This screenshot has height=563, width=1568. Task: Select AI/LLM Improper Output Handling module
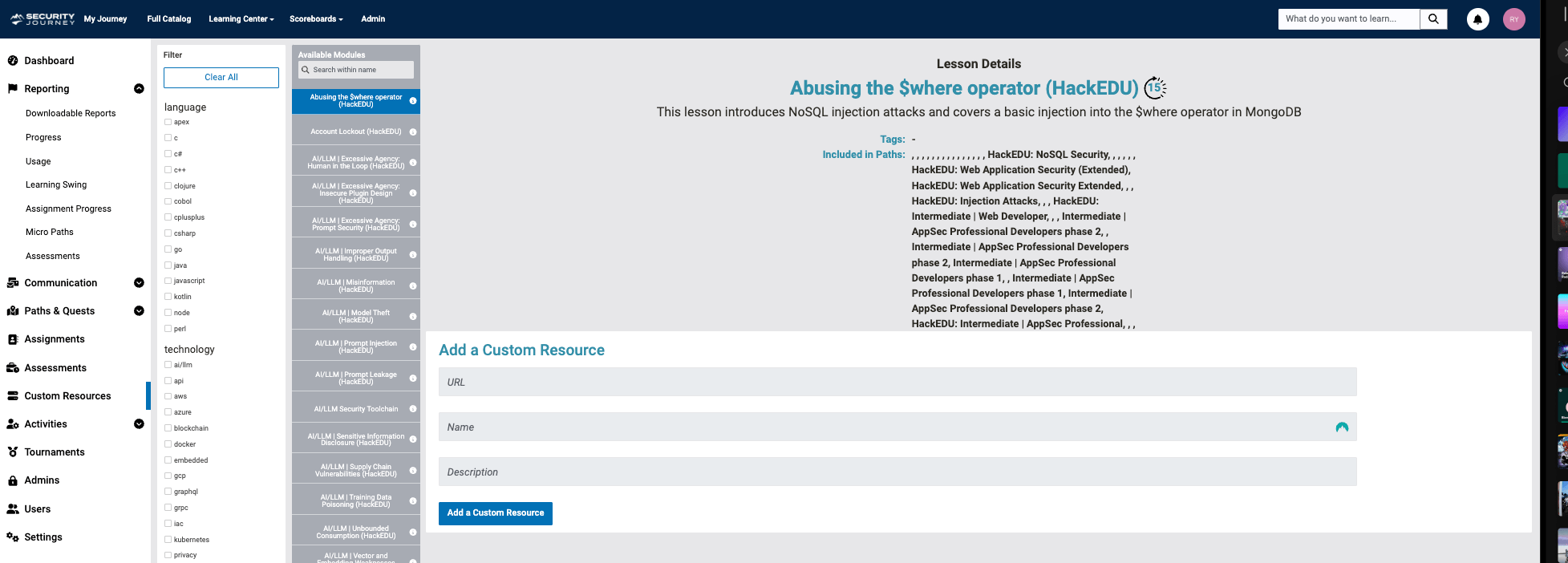pyautogui.click(x=356, y=254)
